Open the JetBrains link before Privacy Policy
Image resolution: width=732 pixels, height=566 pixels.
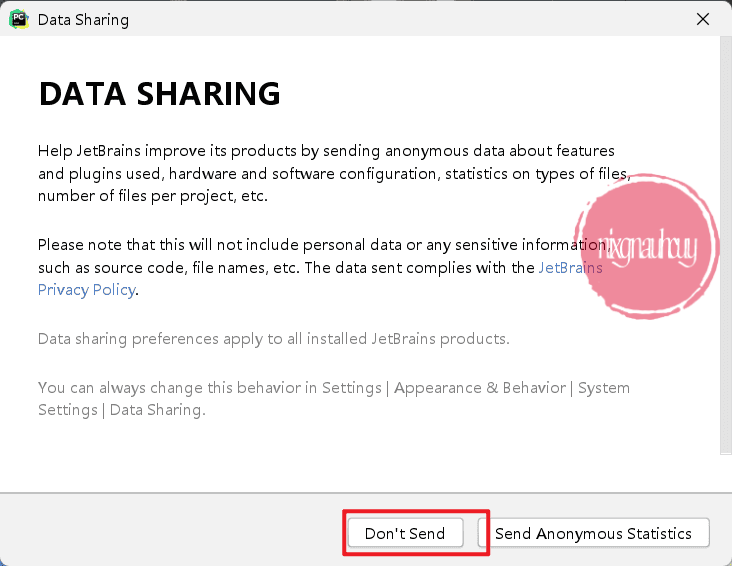570,268
